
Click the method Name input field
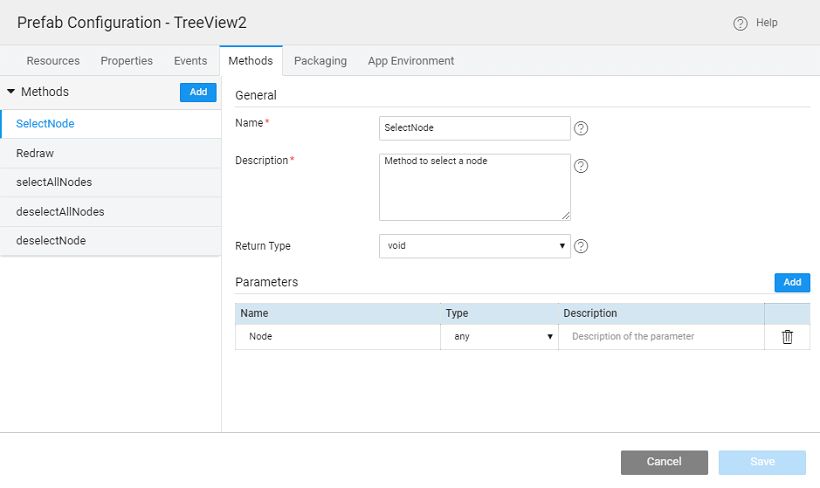[474, 128]
